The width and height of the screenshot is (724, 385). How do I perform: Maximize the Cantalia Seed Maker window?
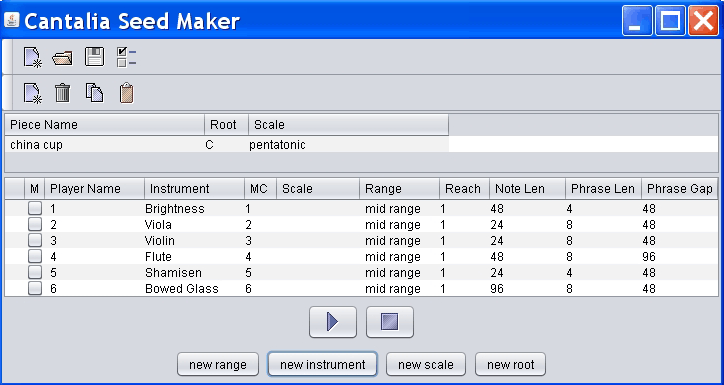point(670,20)
